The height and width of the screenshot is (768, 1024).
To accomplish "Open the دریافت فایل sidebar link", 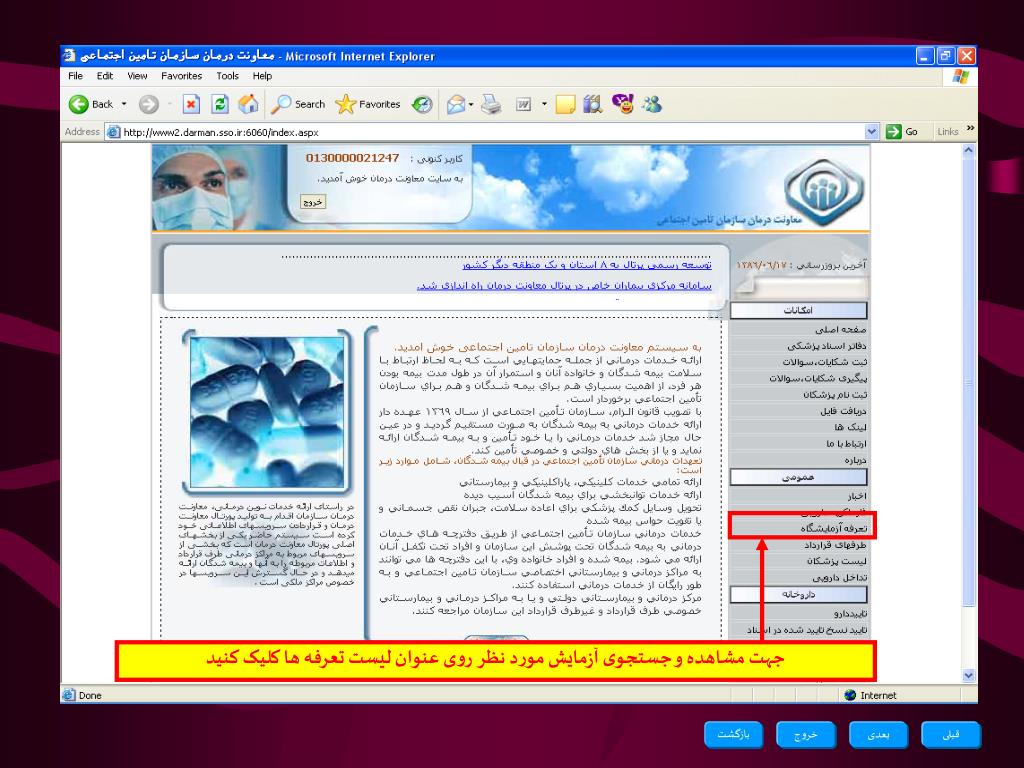I will [843, 411].
